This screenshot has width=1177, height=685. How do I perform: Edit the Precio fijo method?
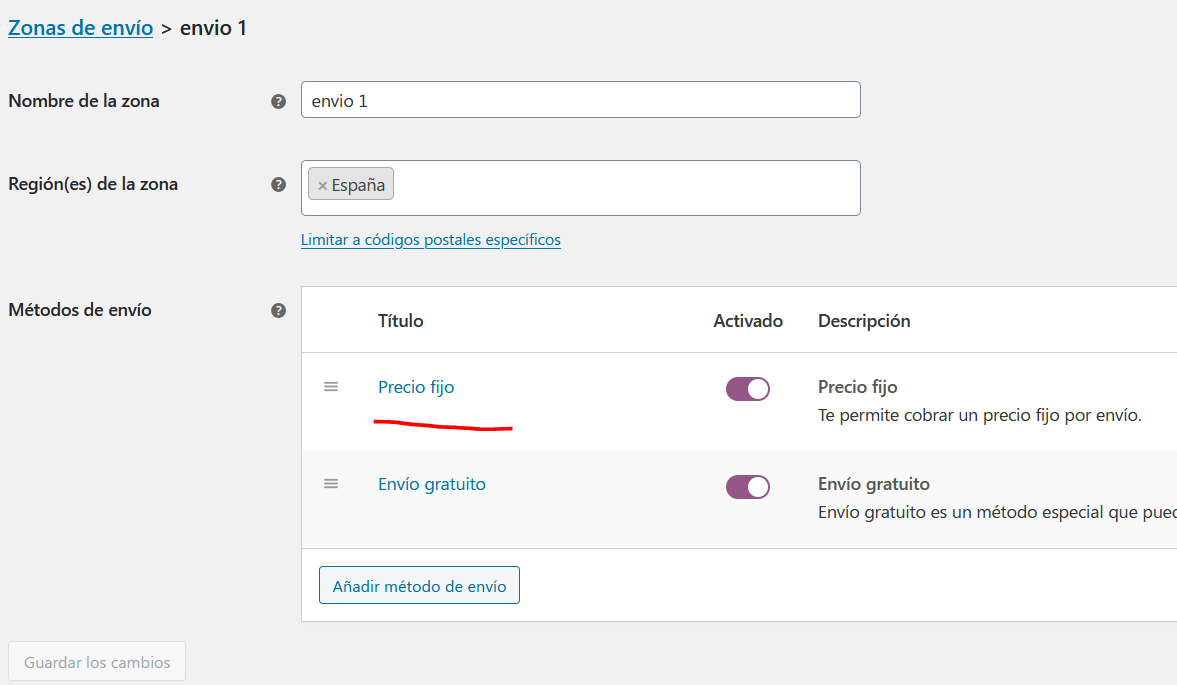pos(416,387)
